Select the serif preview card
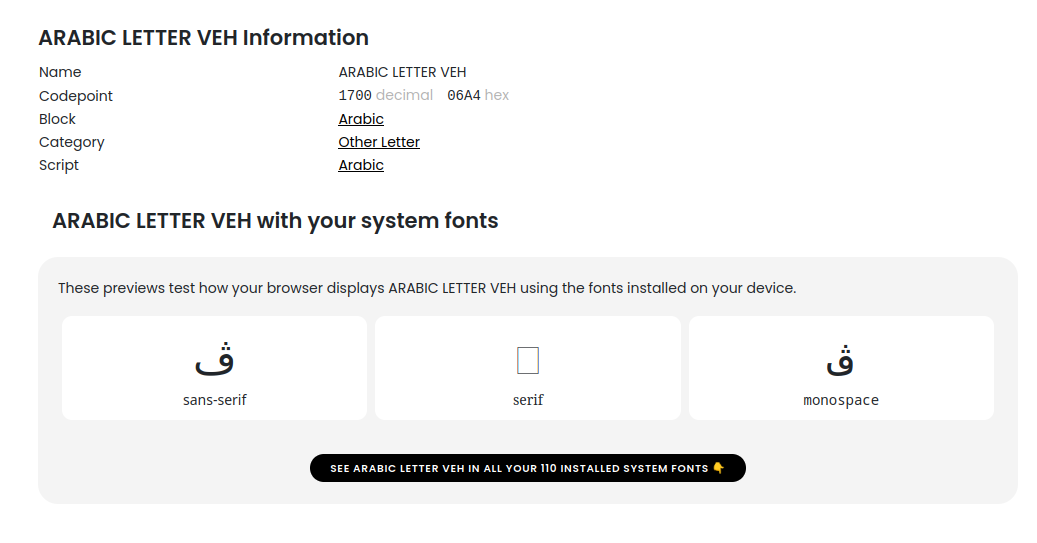Viewport: 1037px width, 543px height. pos(528,368)
